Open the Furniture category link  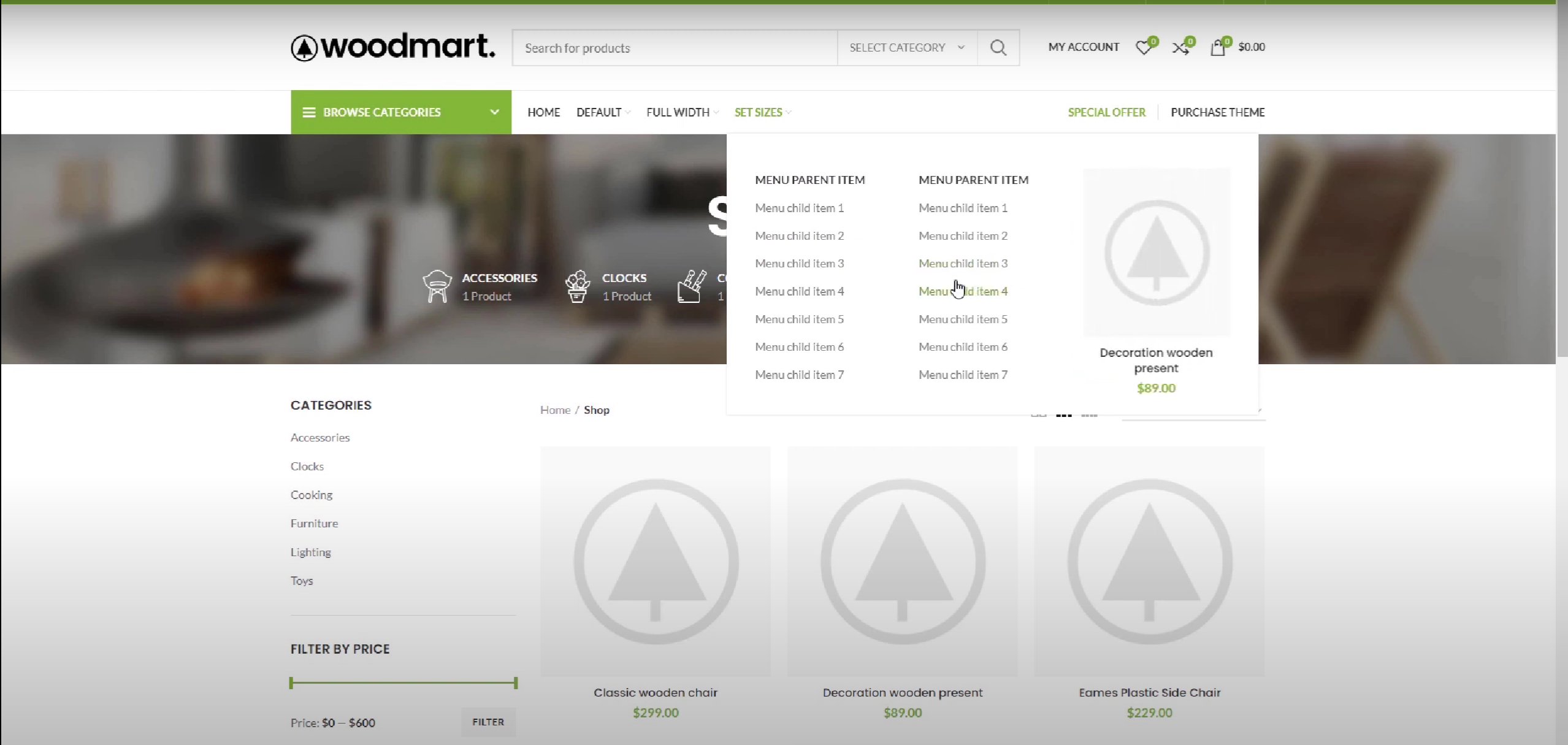pyautogui.click(x=314, y=524)
